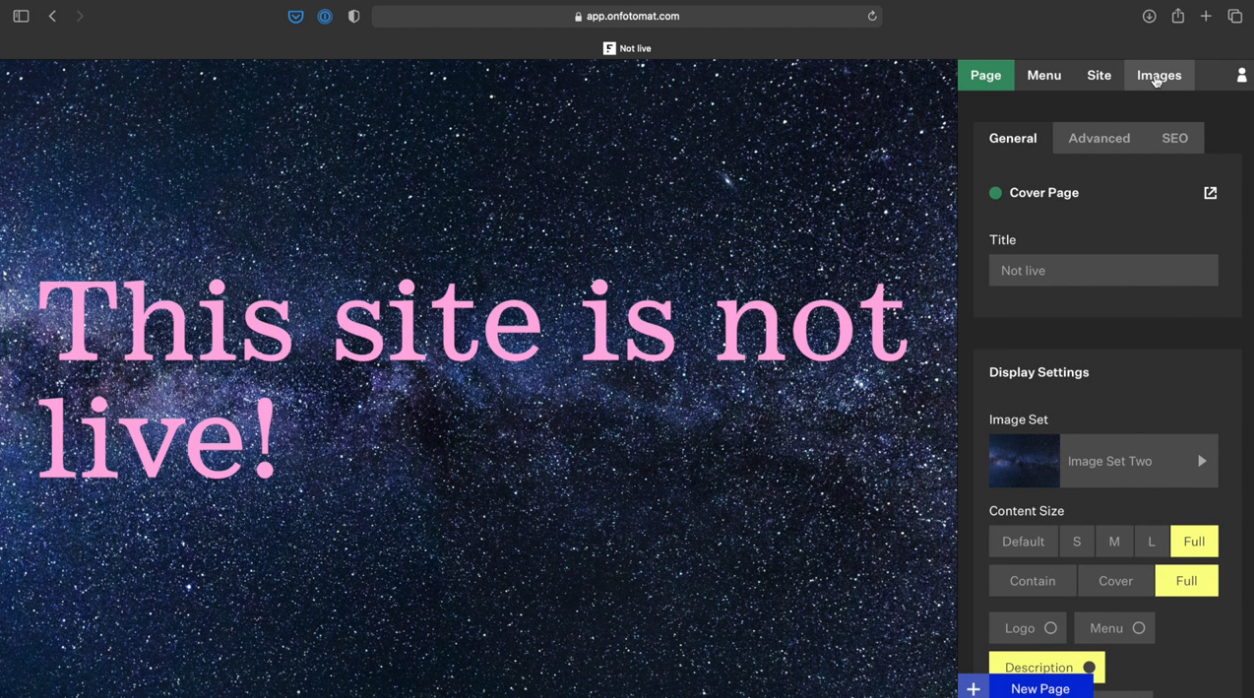Viewport: 1254px width, 698px height.
Task: Expand the Image Set Two selector arrow
Action: click(x=1201, y=461)
